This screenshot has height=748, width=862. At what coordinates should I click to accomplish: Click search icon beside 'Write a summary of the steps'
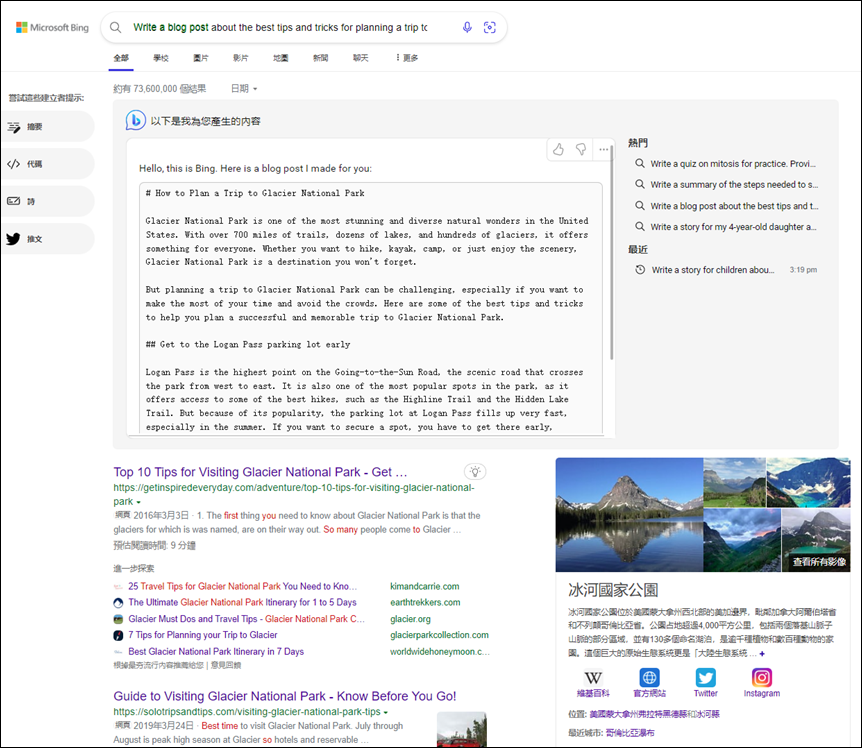pos(640,184)
